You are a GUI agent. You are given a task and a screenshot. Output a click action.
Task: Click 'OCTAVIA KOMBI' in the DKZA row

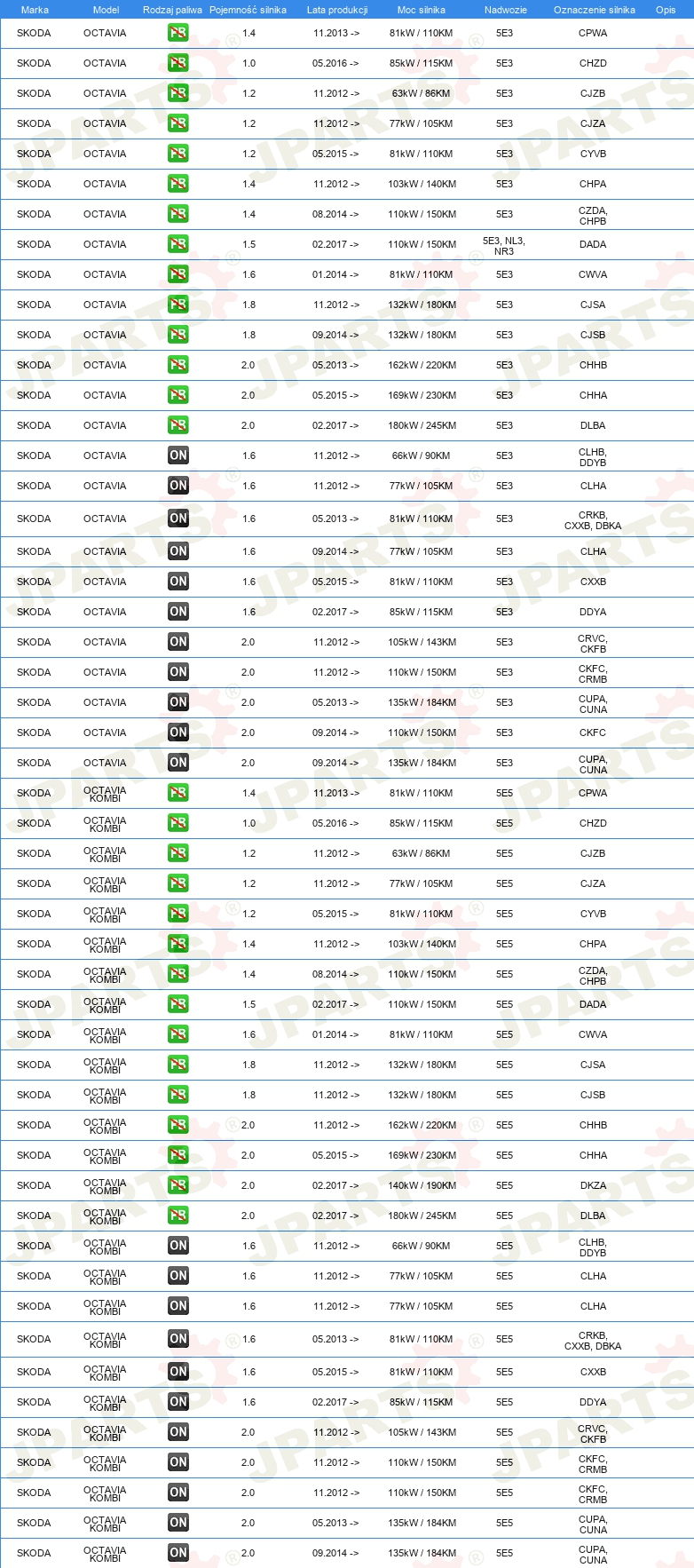105,1185
